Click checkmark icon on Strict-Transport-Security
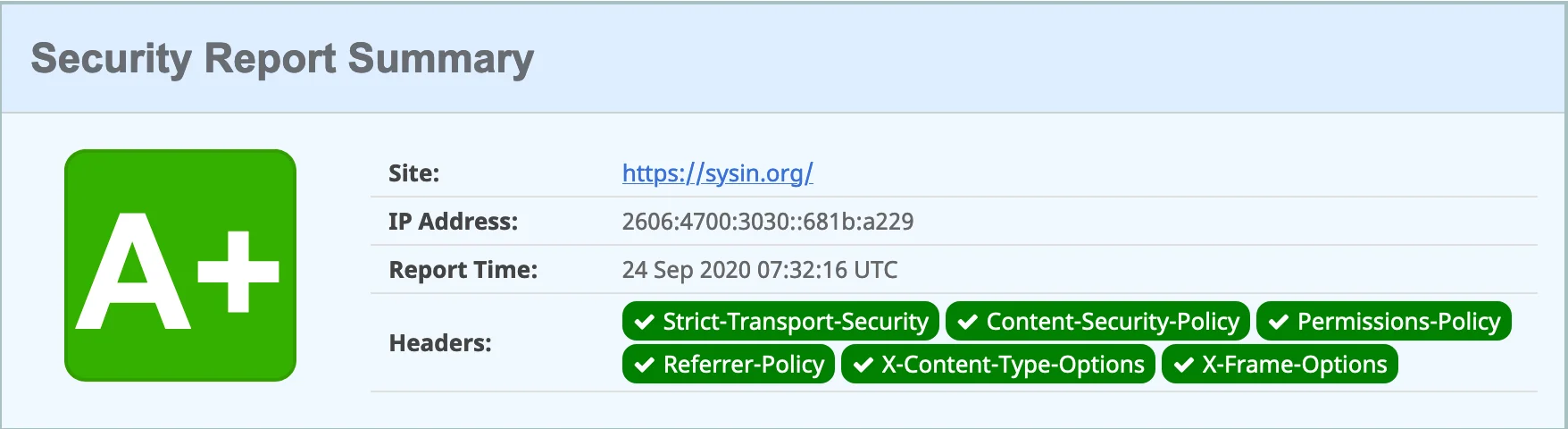Screen dimensions: 1568x429 coord(644,322)
